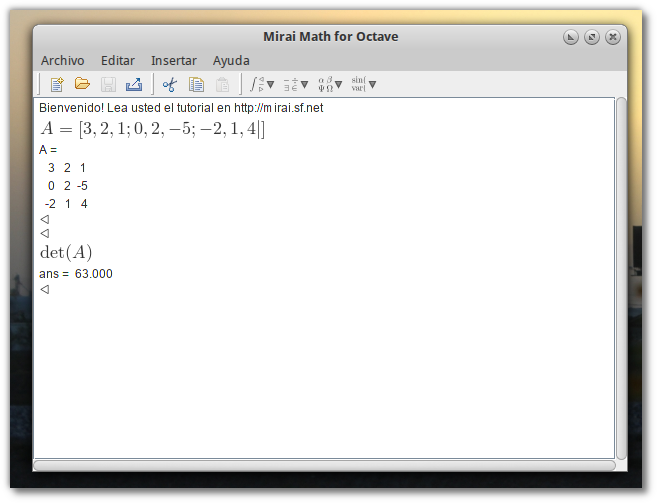Open the sin/var functions dropdown
The height and width of the screenshot is (504, 658).
click(364, 85)
